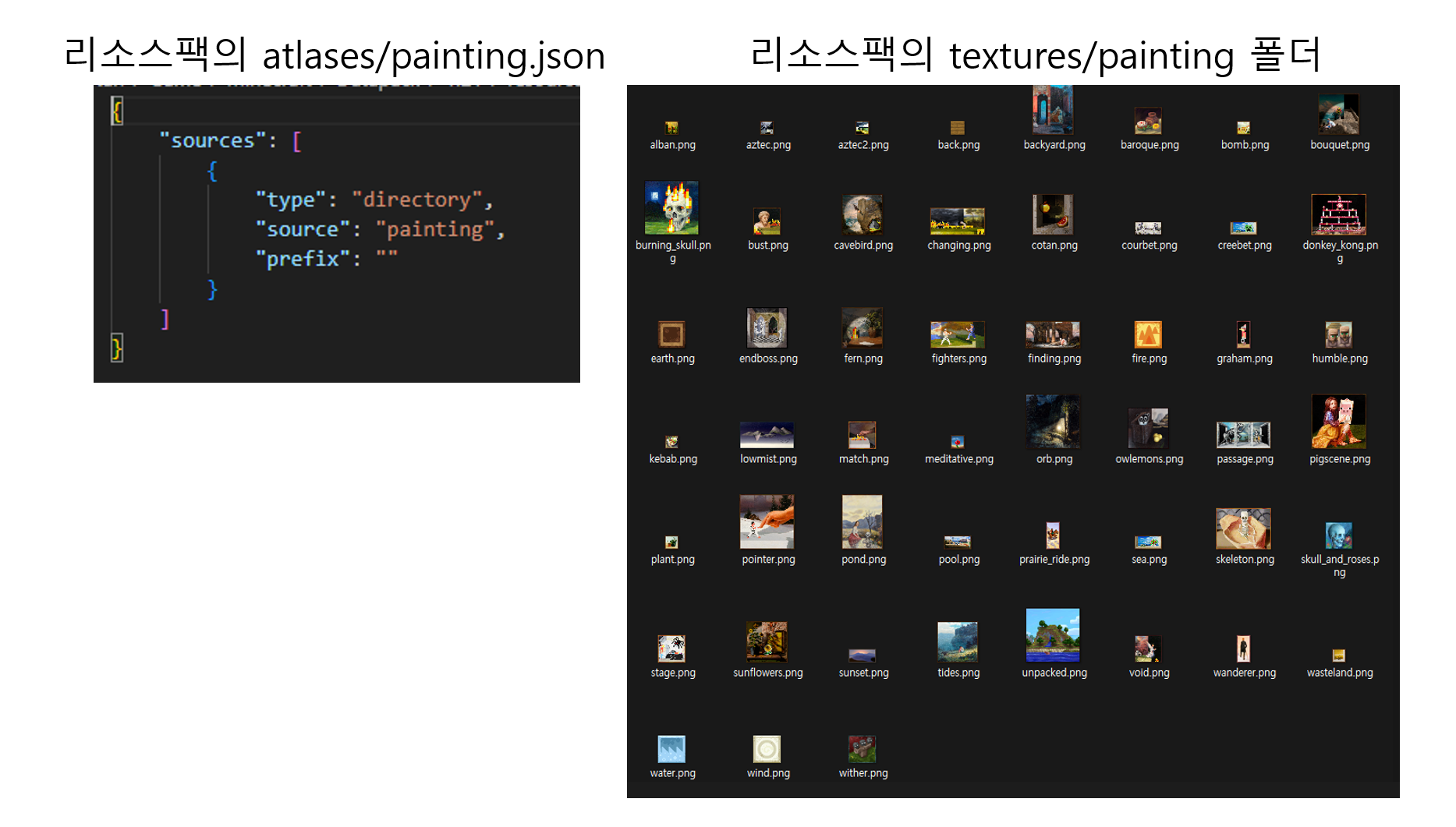Select the sunflowers.png thumbnail
This screenshot has height=827, width=1456.
(767, 641)
